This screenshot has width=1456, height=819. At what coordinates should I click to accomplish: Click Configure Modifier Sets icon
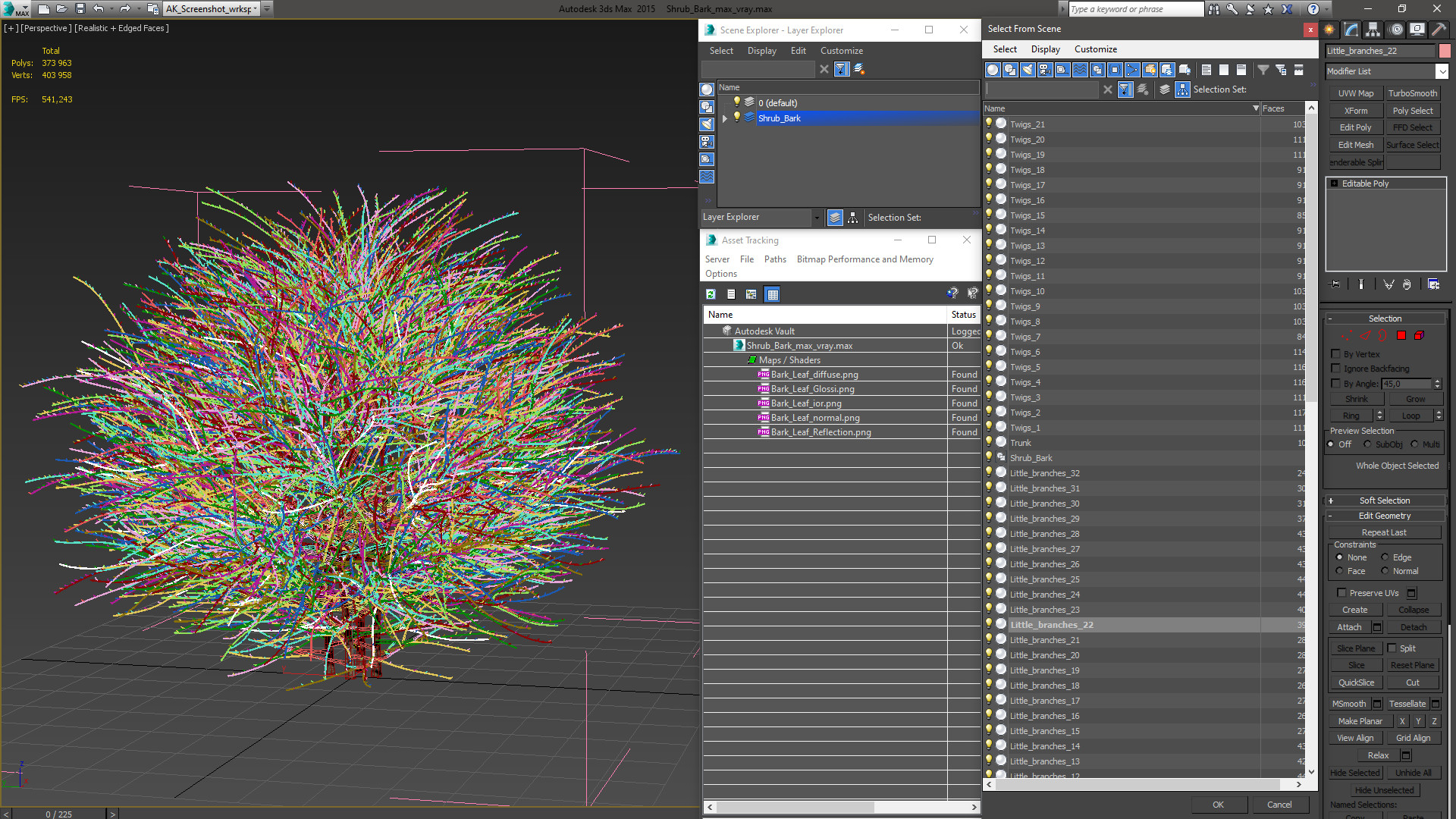point(1433,284)
